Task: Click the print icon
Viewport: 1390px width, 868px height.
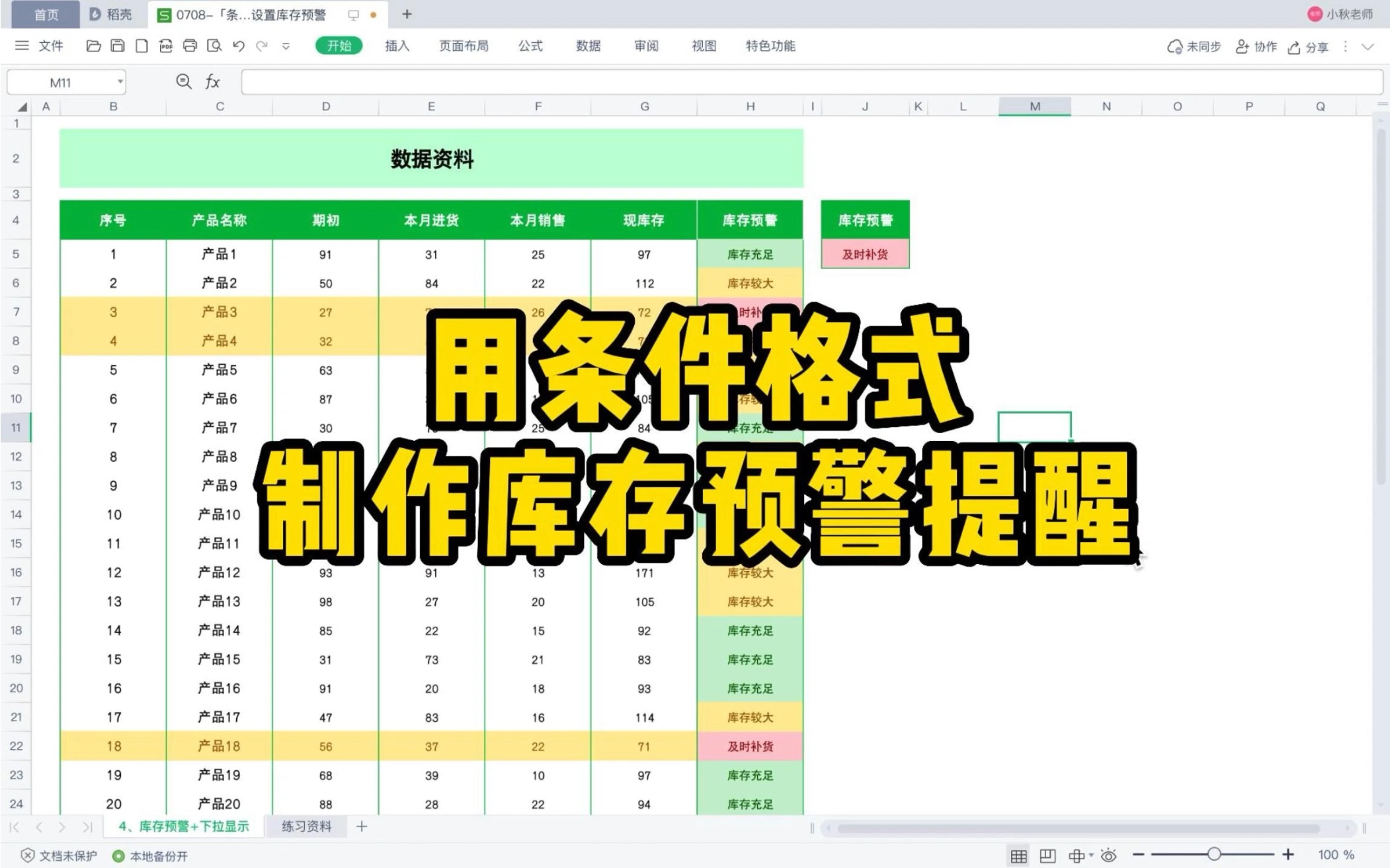Action: point(190,46)
